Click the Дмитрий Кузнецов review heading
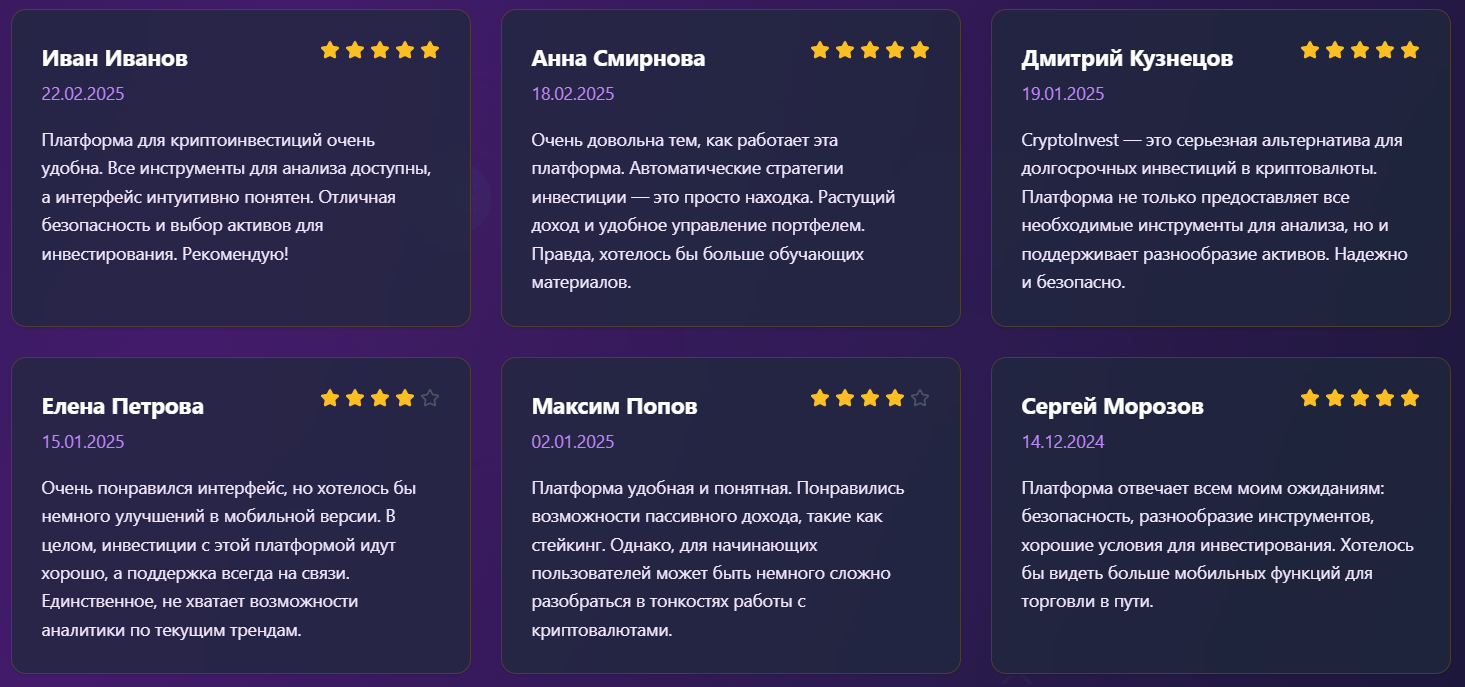Viewport: 1465px width, 687px height. click(x=1127, y=59)
